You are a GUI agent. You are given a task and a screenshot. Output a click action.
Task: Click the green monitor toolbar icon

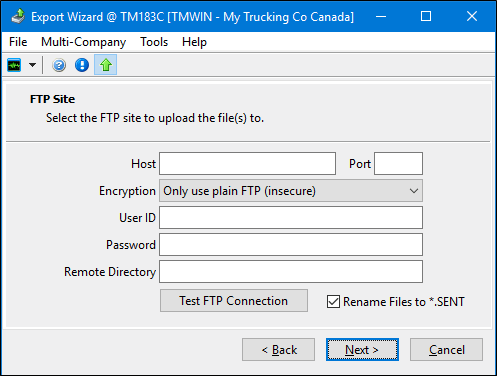(14, 65)
